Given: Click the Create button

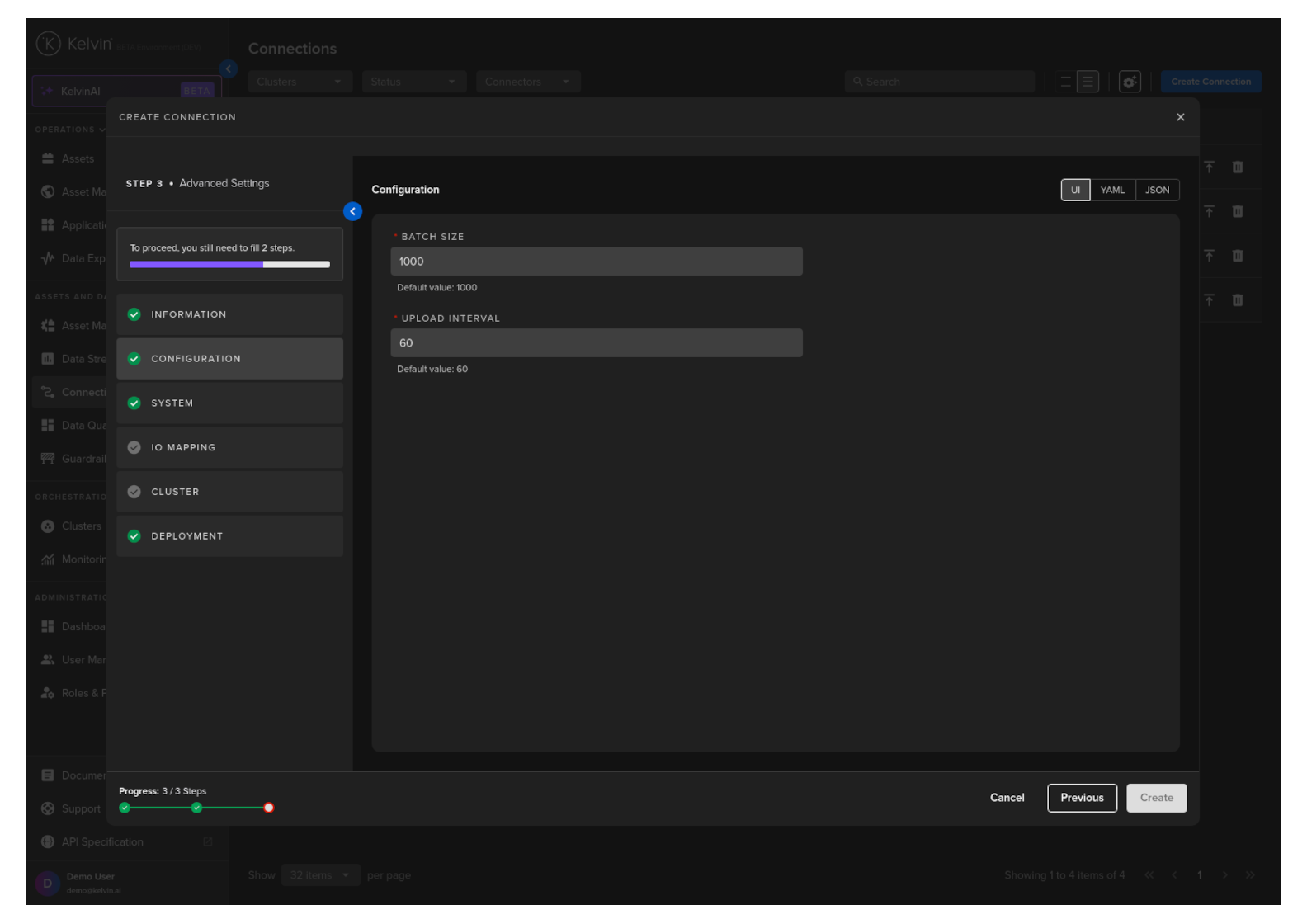Looking at the screenshot, I should 1155,798.
